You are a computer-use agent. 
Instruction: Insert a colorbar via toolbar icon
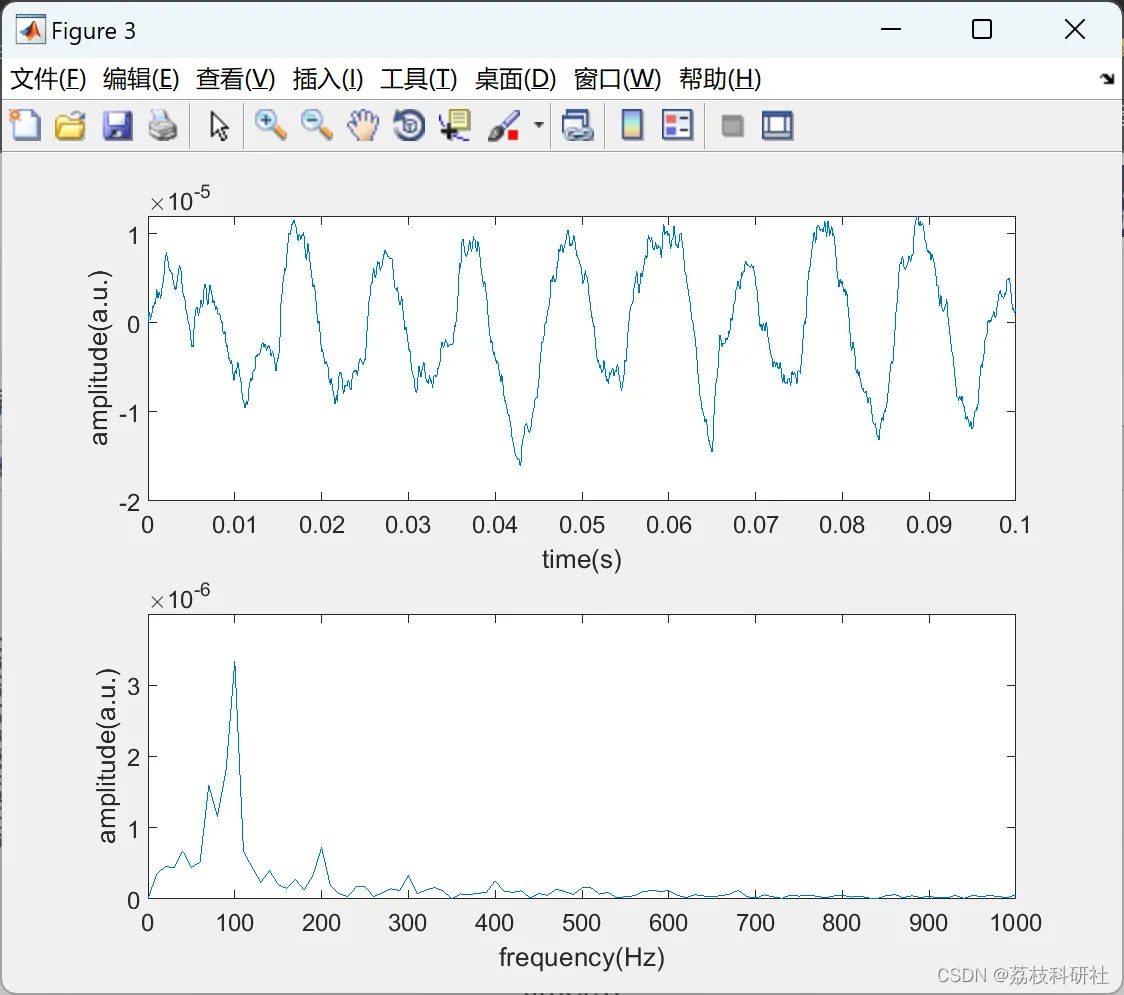point(632,125)
